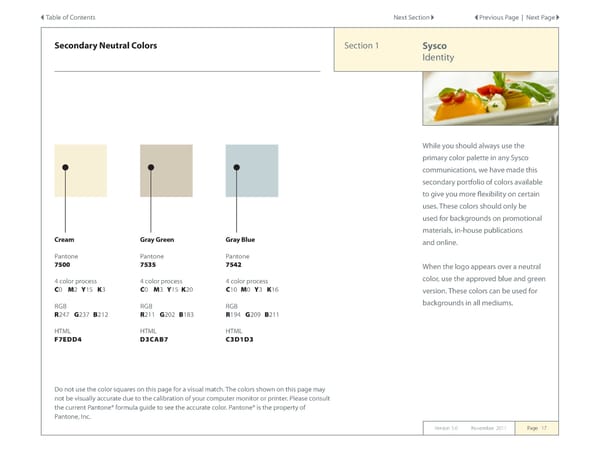Click the Sysco Identity header title
The height and width of the screenshot is (463, 600).
(x=439, y=52)
